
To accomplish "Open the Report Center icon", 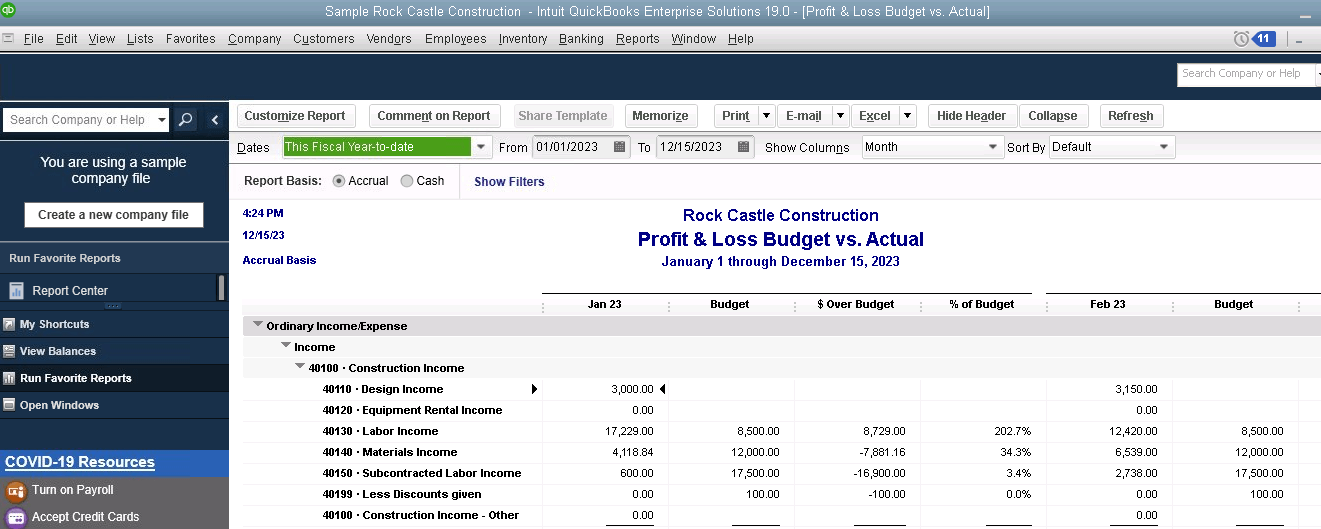I will 17,291.
